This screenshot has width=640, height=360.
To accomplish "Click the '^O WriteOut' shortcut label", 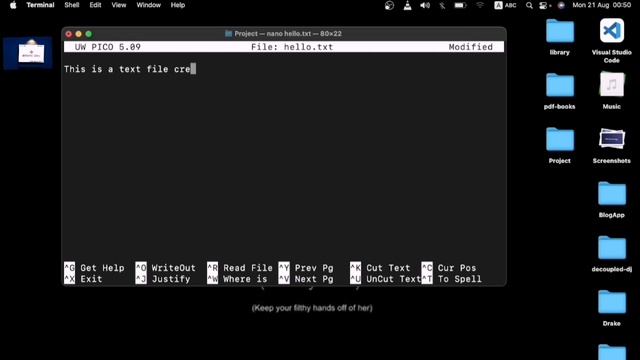I will [166, 268].
